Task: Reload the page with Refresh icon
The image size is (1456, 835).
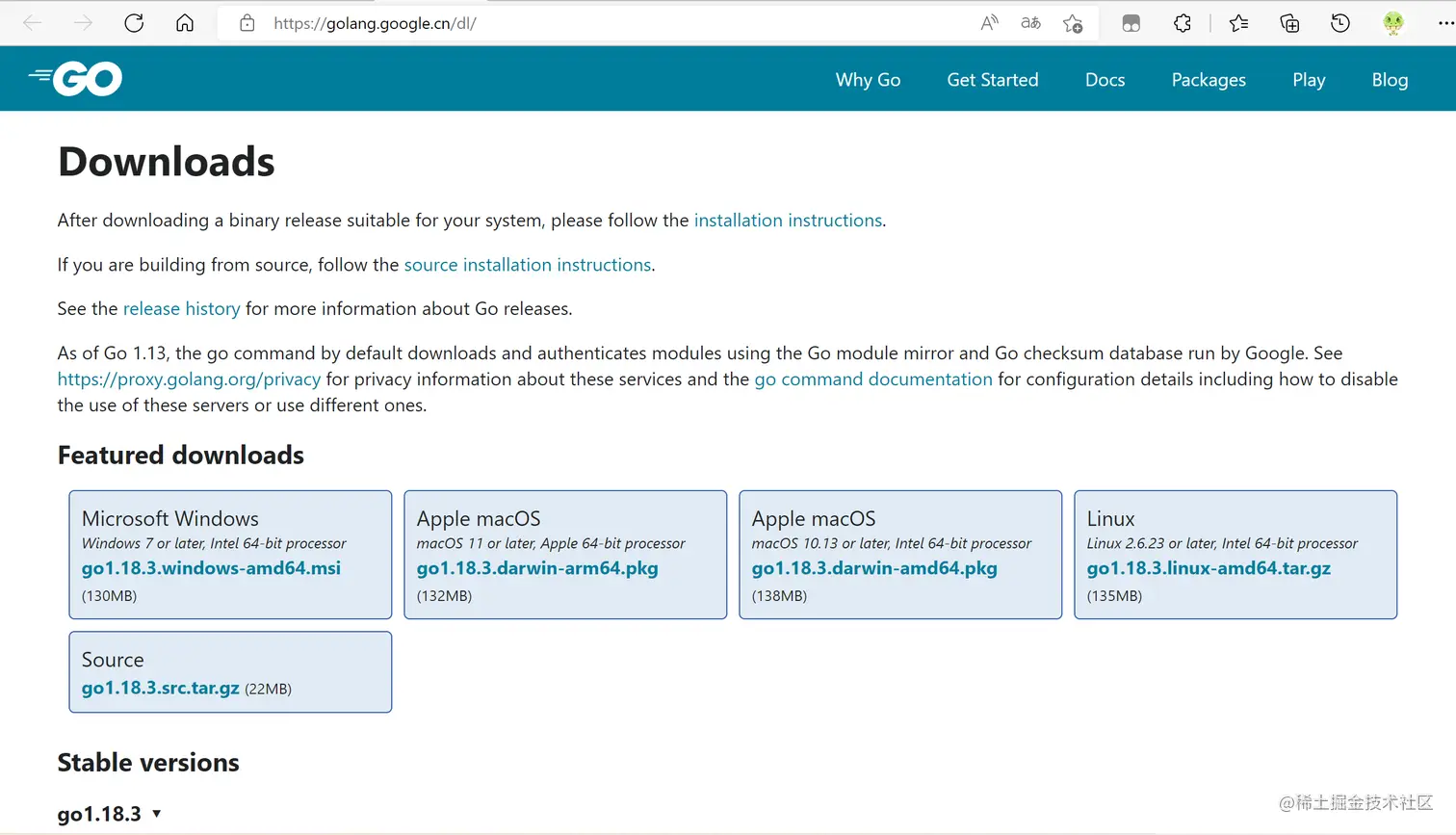Action: point(134,23)
